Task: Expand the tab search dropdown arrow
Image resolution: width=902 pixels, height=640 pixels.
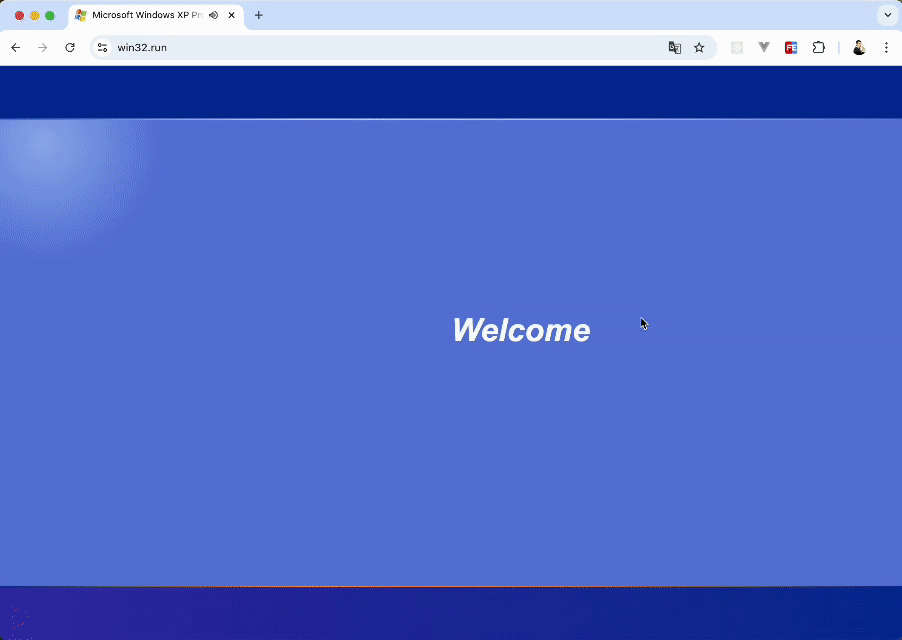Action: coord(886,15)
